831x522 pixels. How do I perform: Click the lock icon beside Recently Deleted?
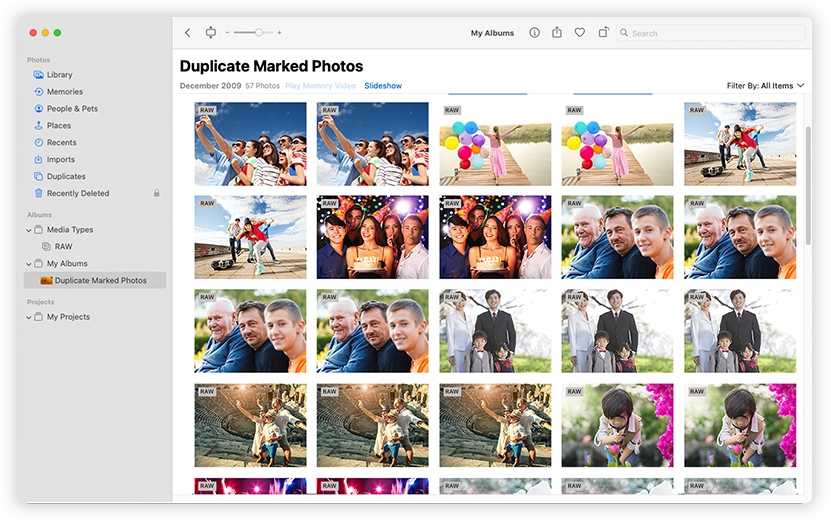pos(157,193)
